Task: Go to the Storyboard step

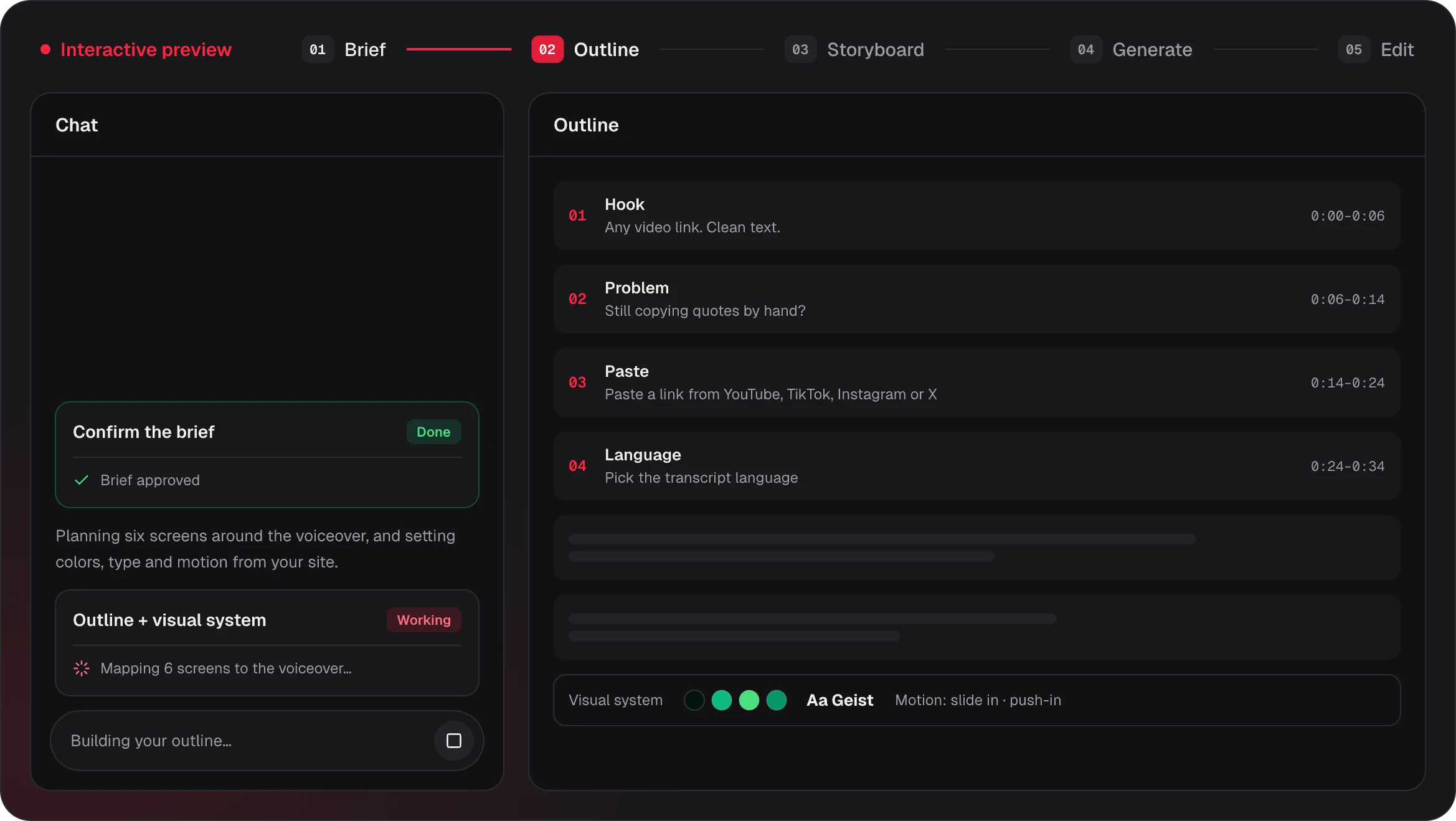Action: (x=854, y=49)
